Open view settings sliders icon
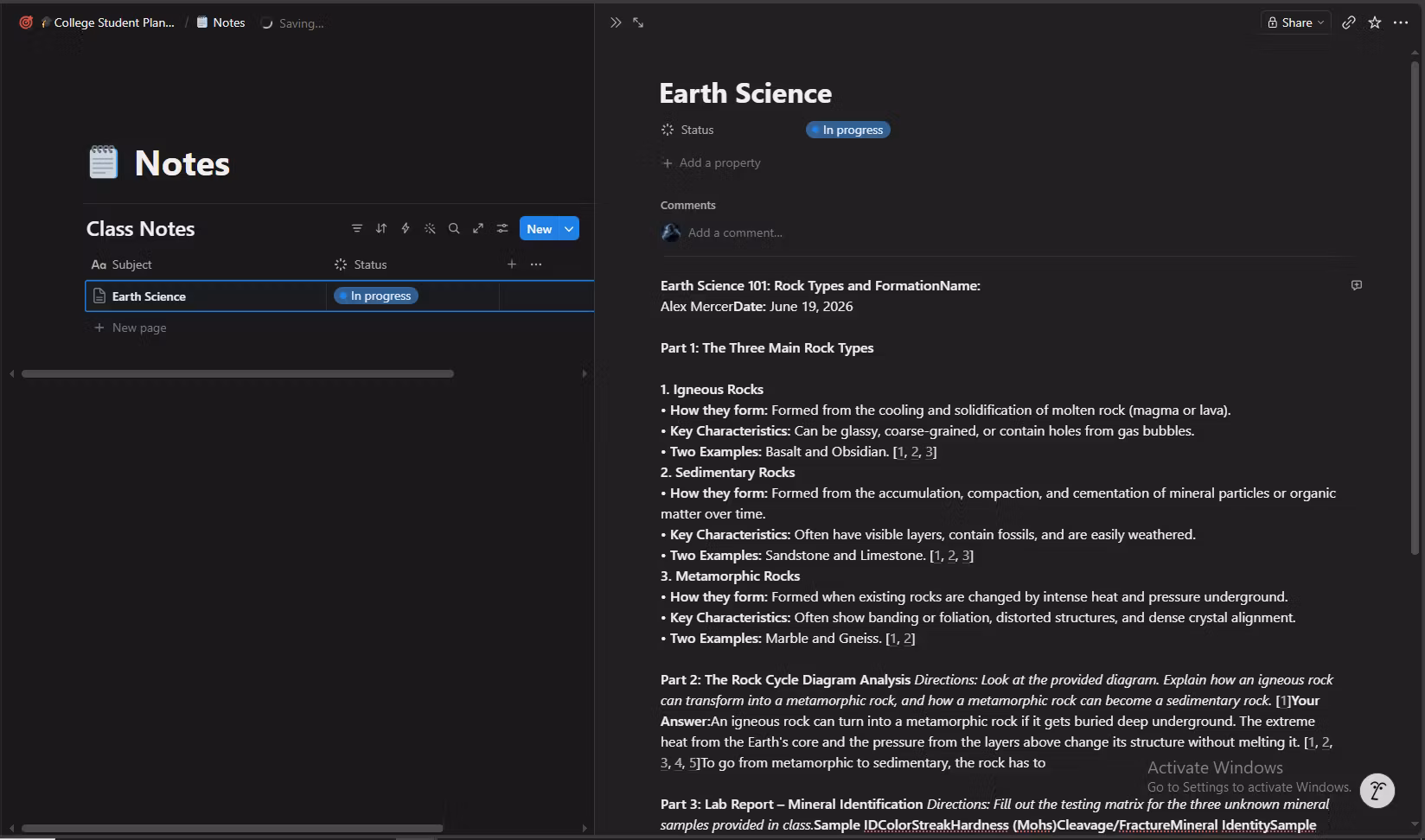The image size is (1425, 840). pyautogui.click(x=502, y=228)
